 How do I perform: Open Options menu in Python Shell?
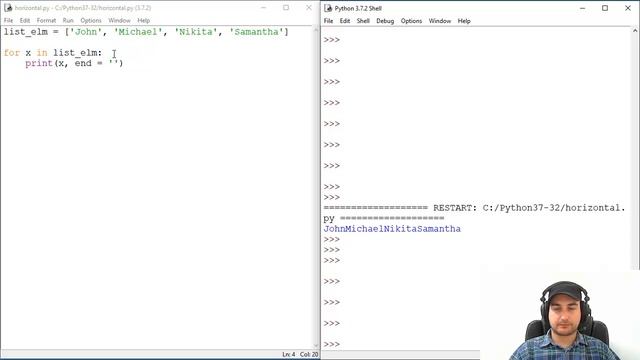click(x=411, y=21)
